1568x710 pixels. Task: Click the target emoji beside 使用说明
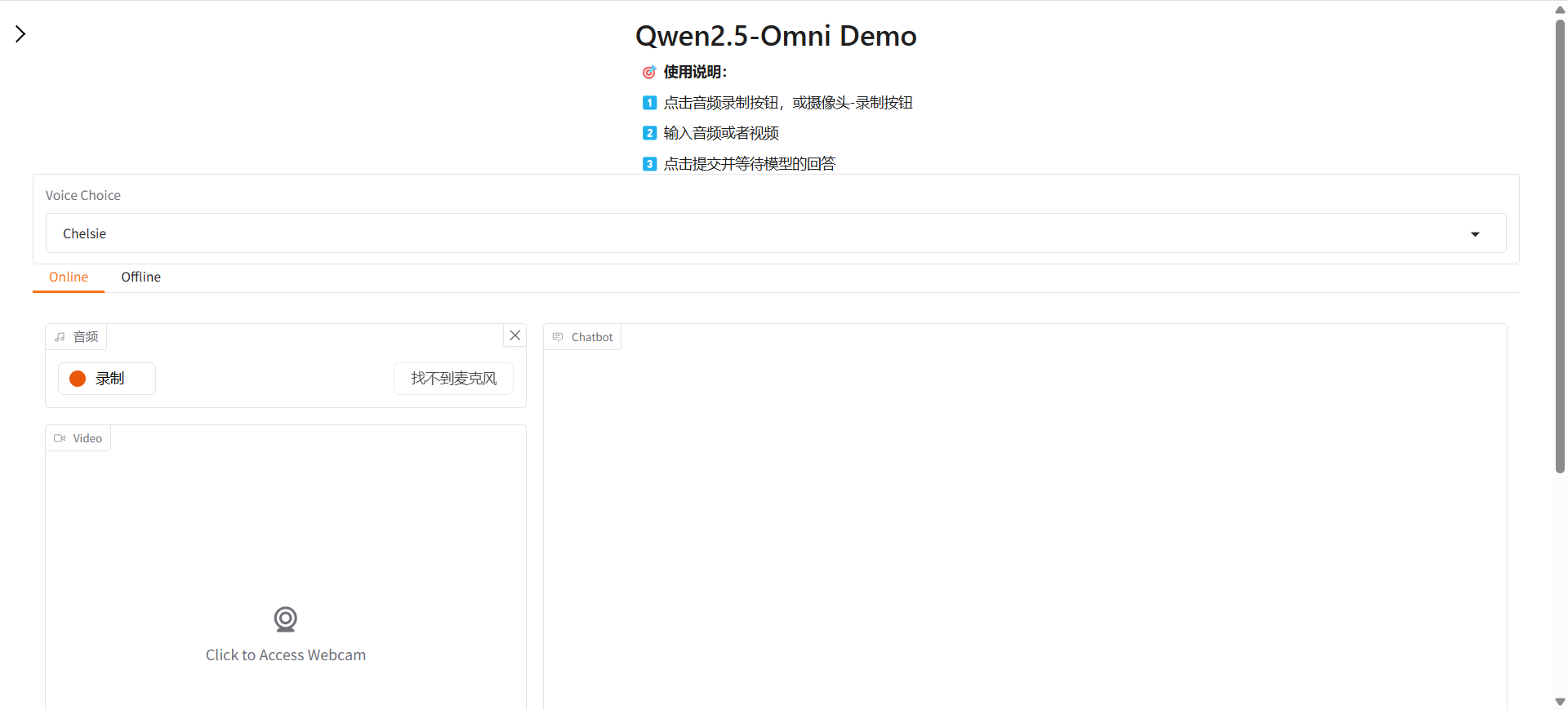point(649,72)
